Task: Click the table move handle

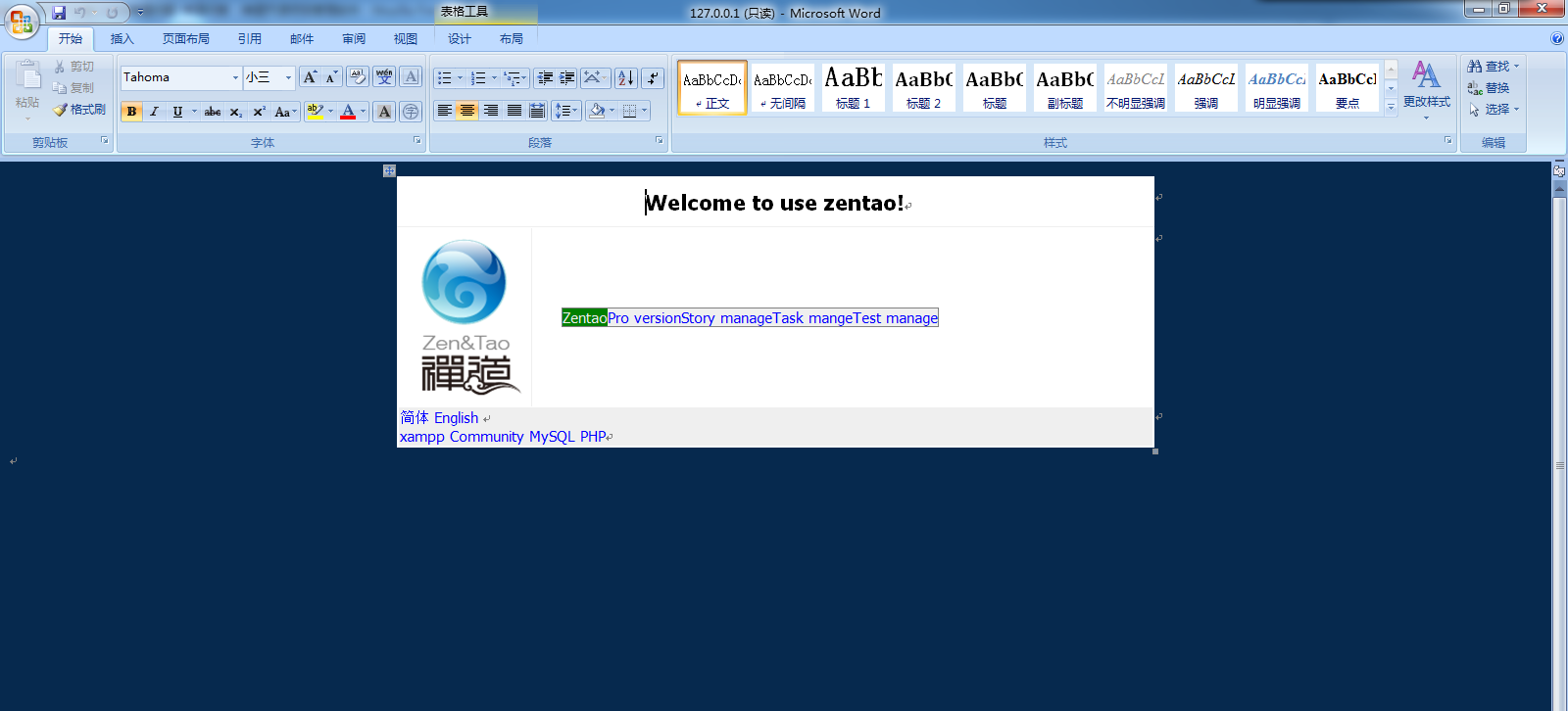Action: pos(389,170)
